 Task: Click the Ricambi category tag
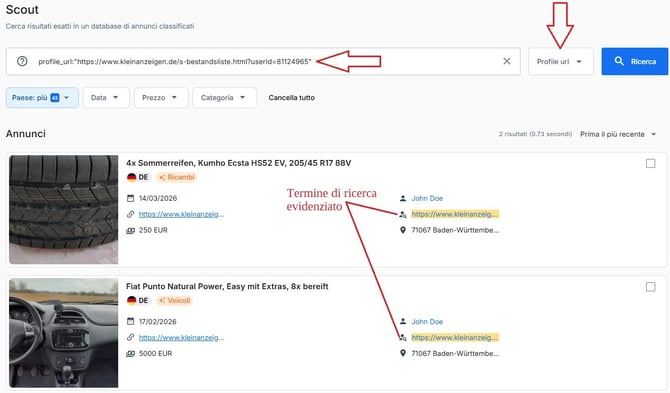point(176,177)
